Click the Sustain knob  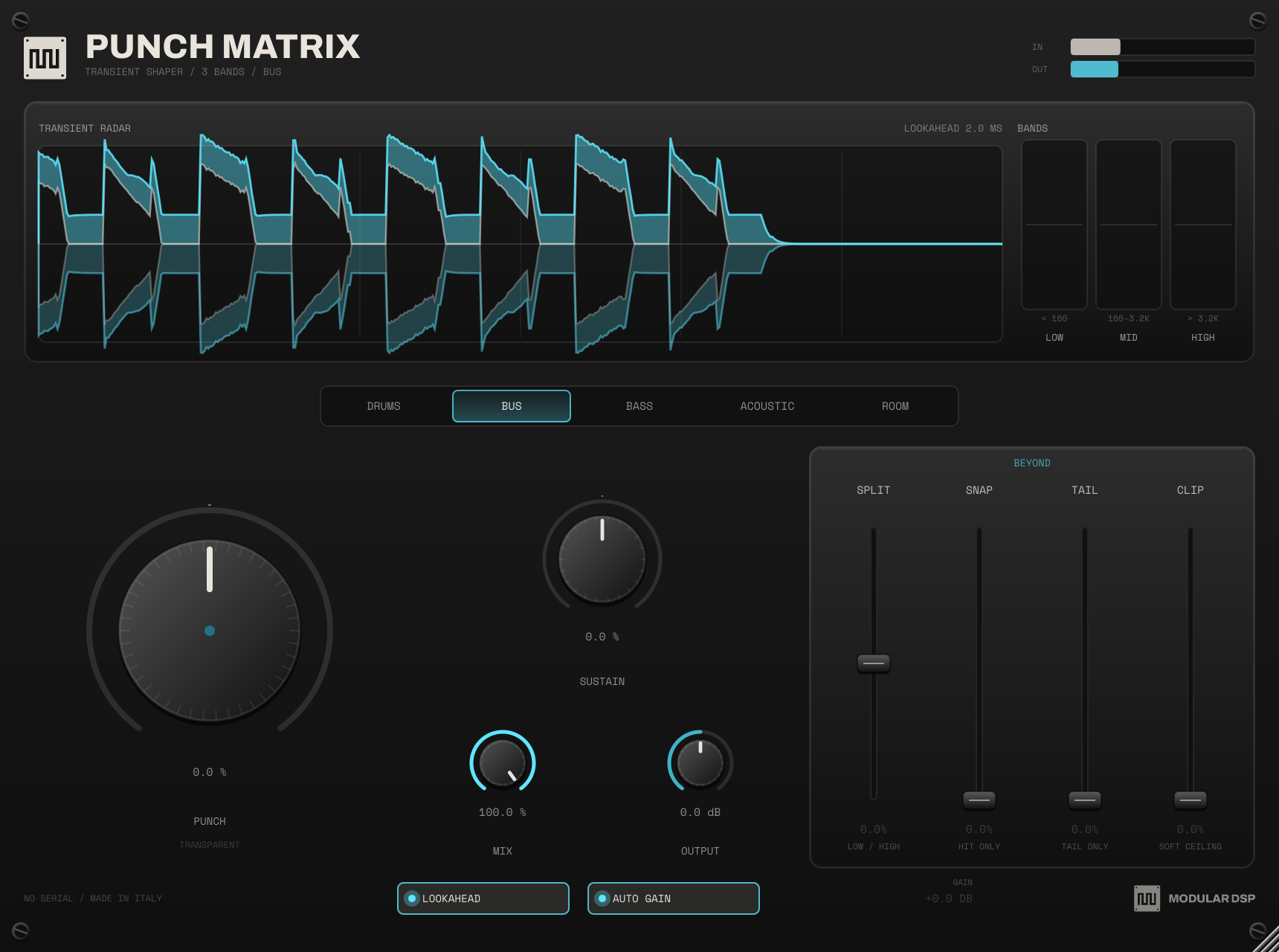pyautogui.click(x=602, y=559)
